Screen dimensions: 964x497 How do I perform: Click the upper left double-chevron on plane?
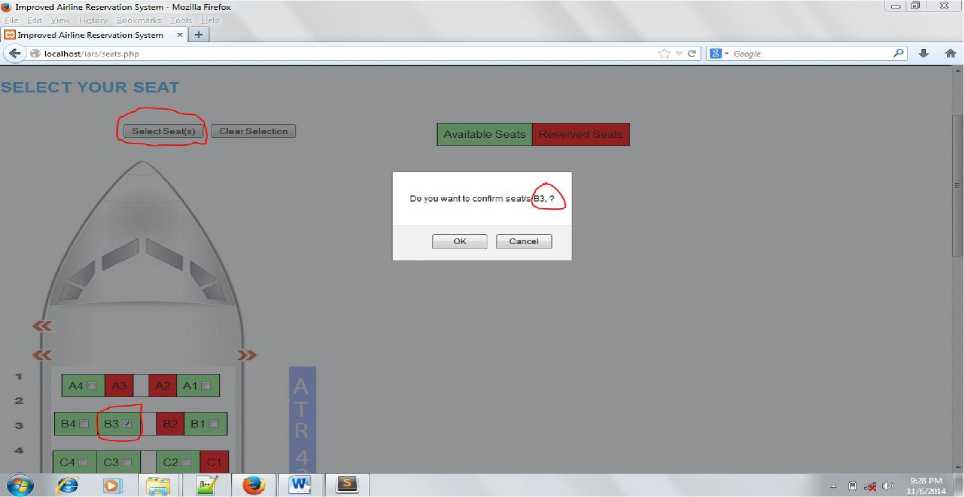[x=42, y=326]
